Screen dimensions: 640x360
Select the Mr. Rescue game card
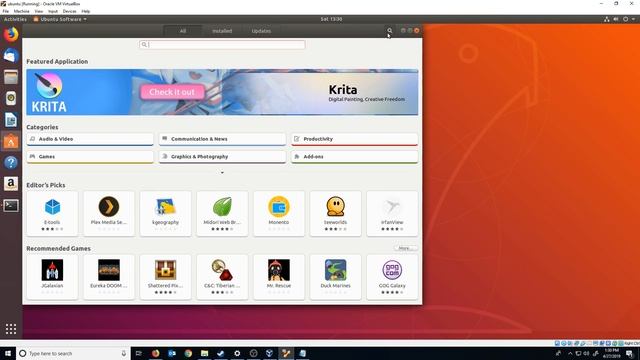tap(279, 277)
